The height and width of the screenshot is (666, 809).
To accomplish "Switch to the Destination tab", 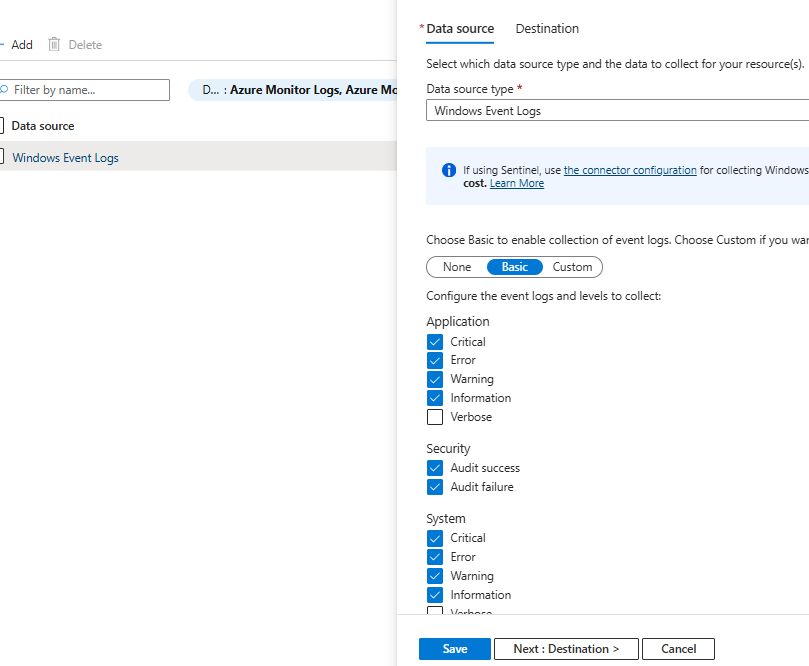I will [x=547, y=29].
